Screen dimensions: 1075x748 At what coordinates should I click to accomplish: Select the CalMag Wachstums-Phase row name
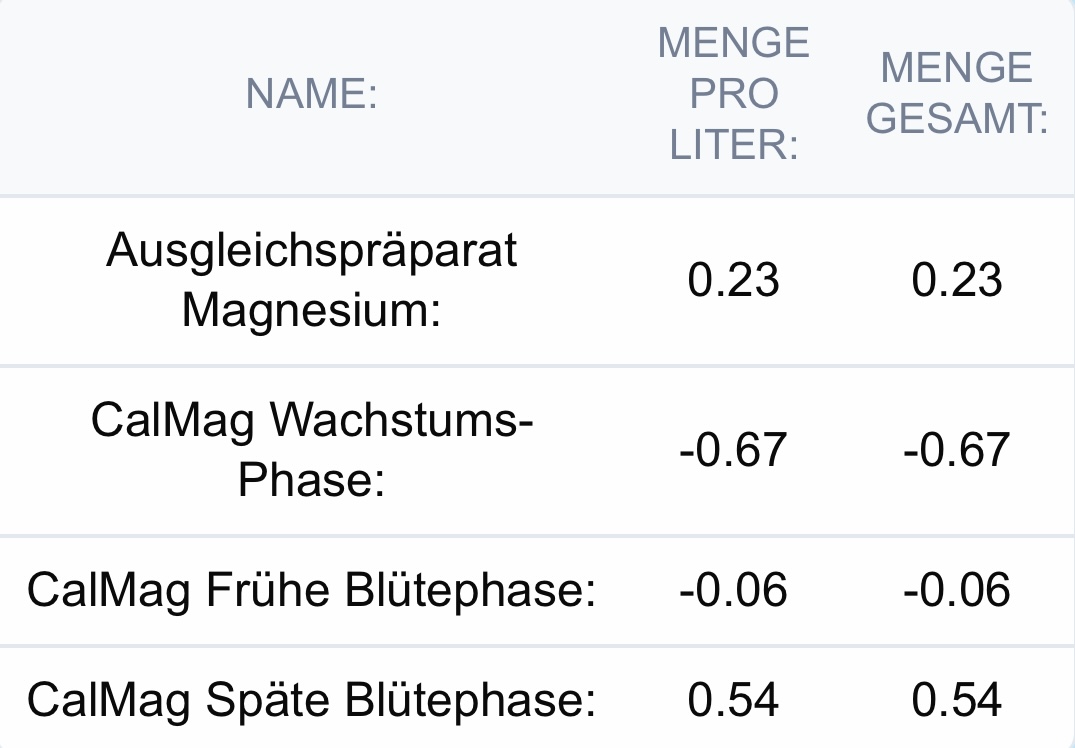point(311,450)
